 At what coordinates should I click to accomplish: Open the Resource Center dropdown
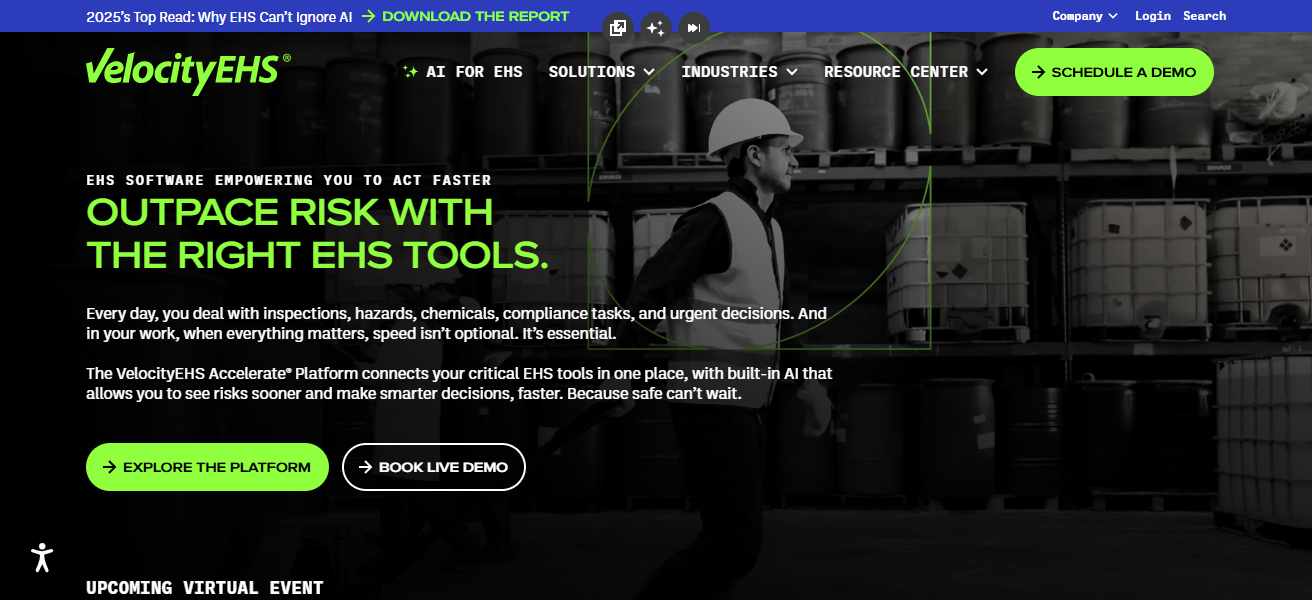coord(905,72)
